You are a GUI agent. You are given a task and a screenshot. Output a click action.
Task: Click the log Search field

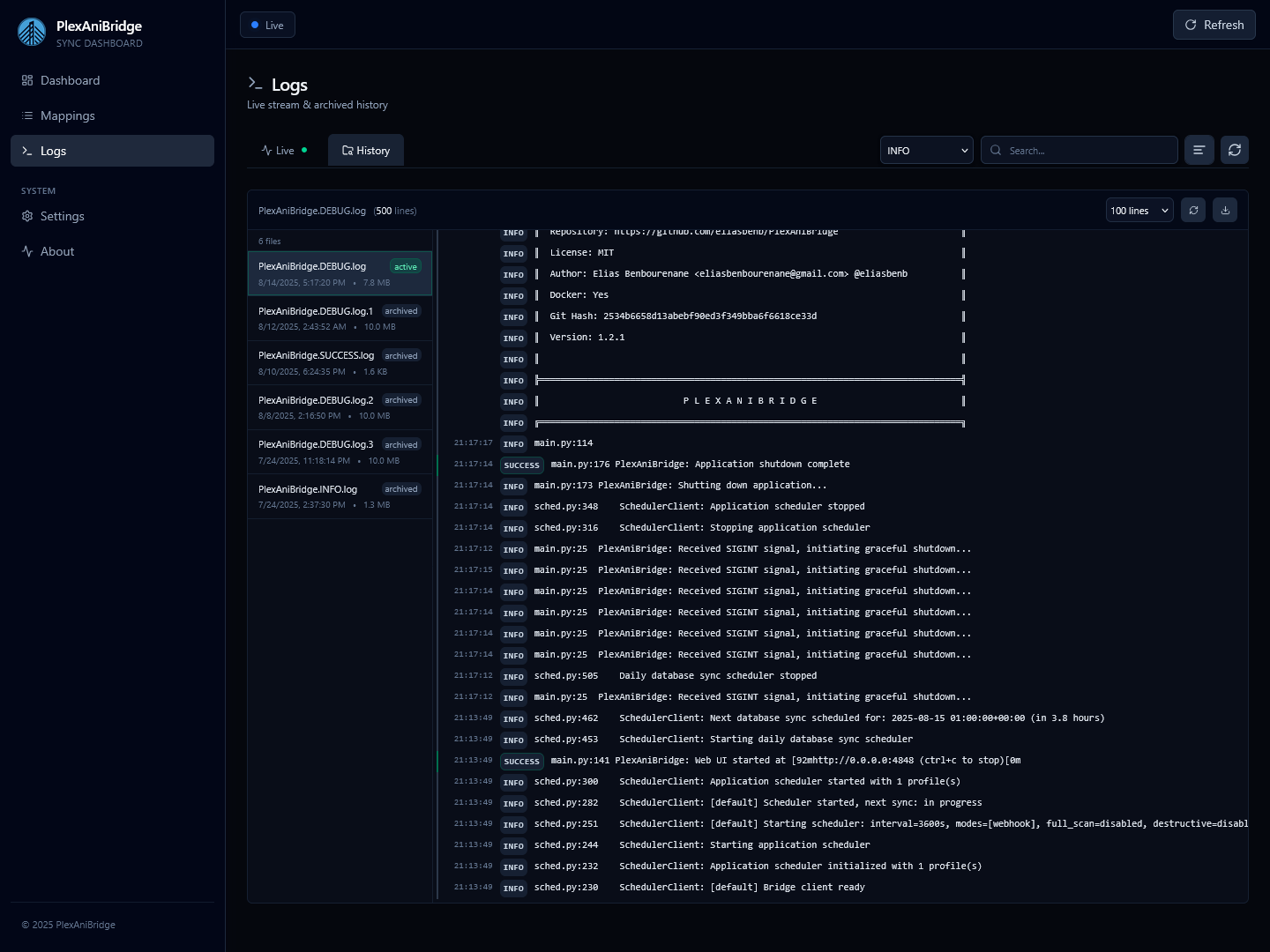1079,150
